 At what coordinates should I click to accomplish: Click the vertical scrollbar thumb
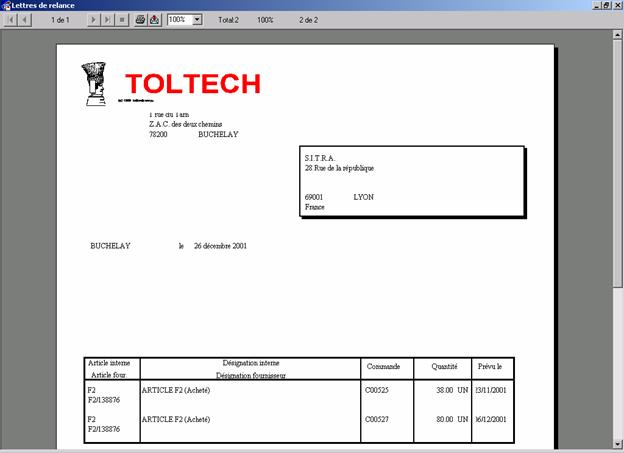617,163
